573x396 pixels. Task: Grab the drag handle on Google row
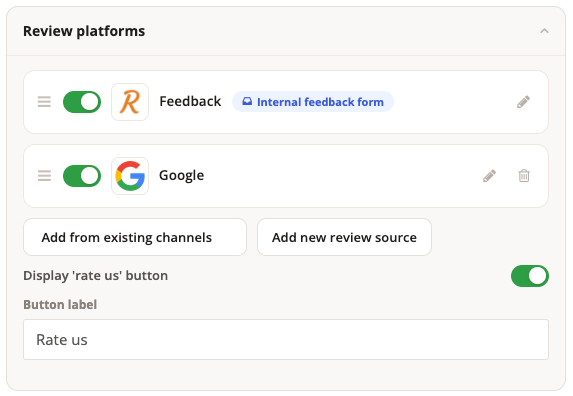[x=44, y=176]
